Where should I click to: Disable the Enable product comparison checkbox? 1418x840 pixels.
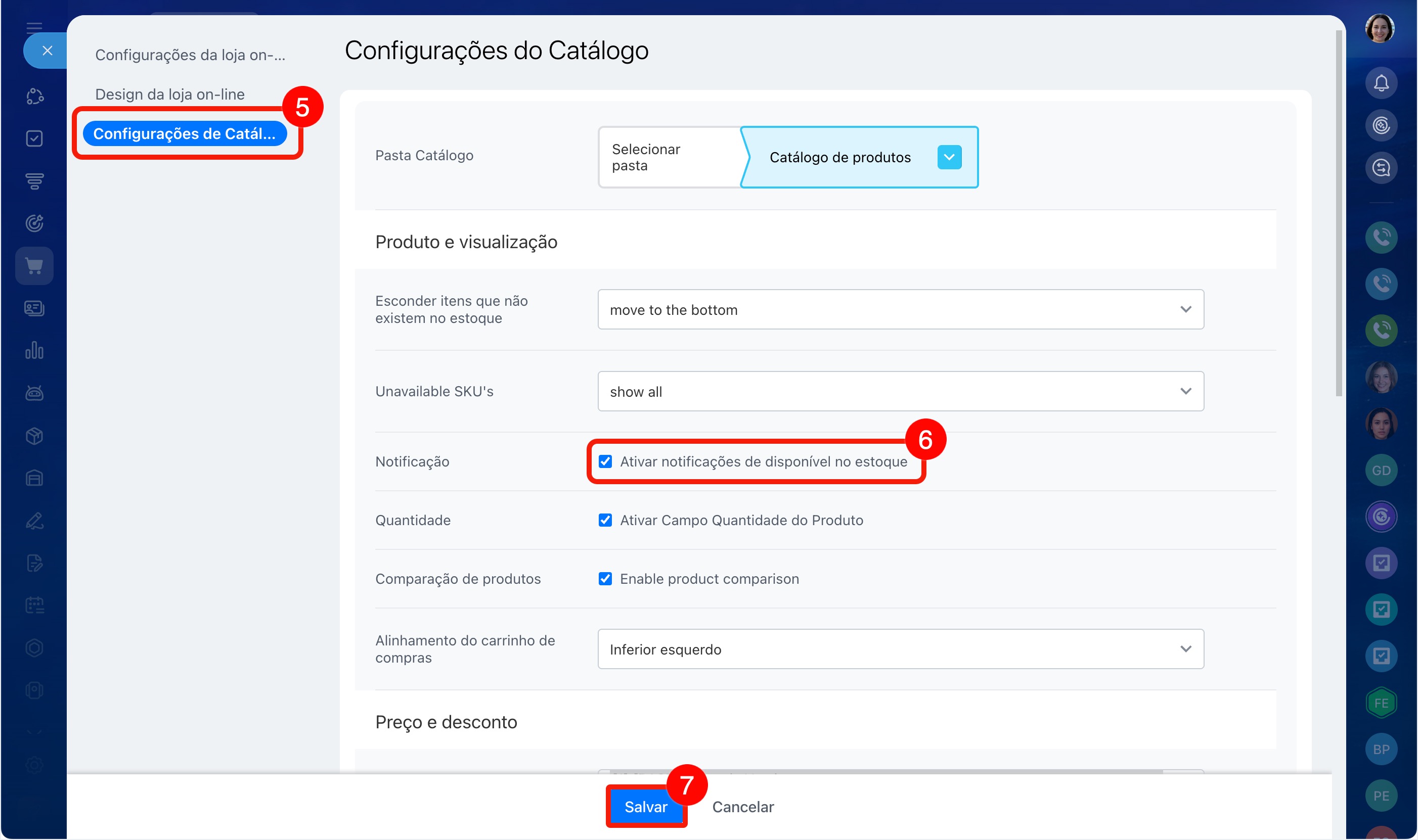click(x=605, y=579)
